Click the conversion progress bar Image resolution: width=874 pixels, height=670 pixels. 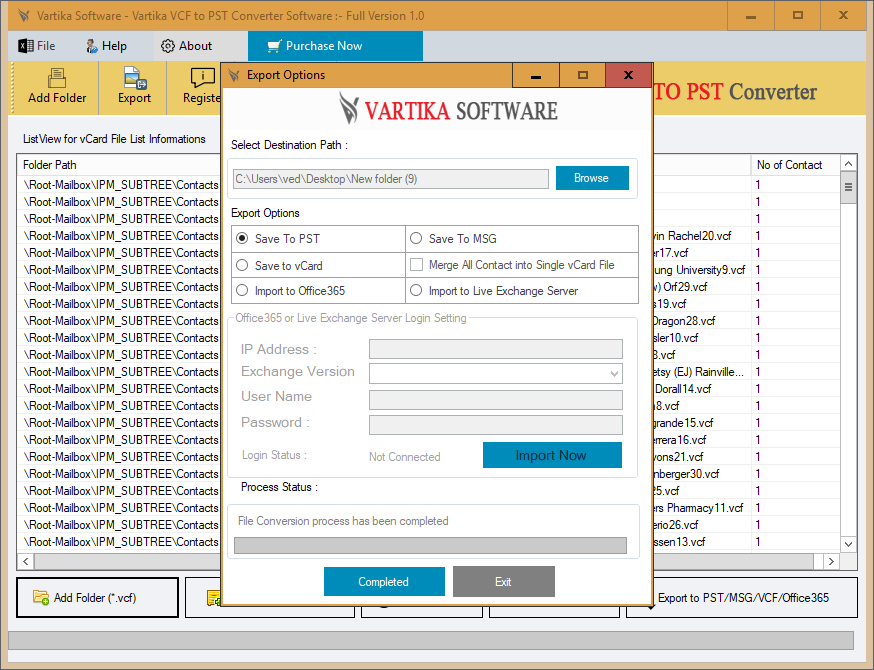[x=430, y=545]
